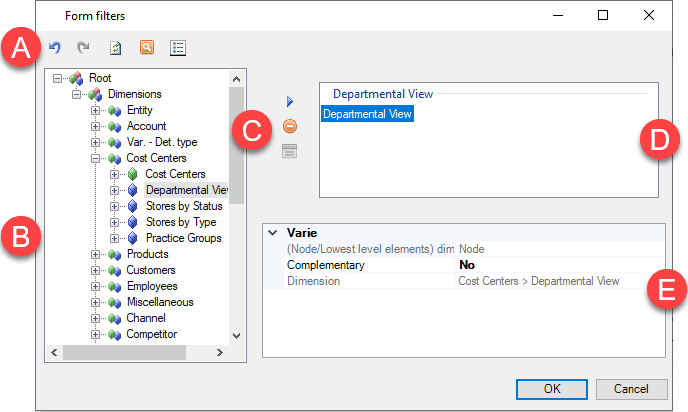
Task: Click the Complementary property value No
Action: (x=467, y=265)
